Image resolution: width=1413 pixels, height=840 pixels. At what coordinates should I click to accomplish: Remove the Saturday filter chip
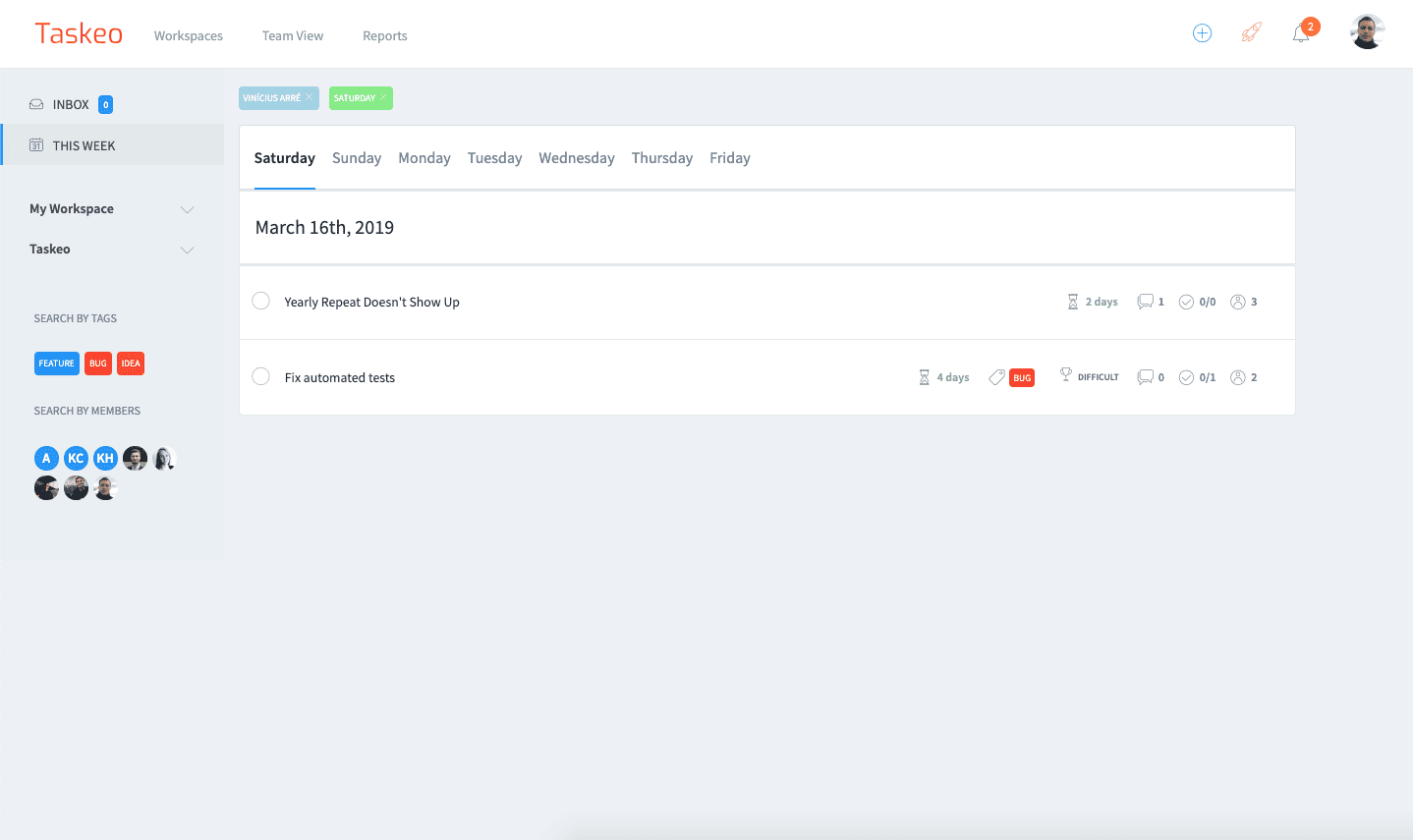click(x=383, y=97)
